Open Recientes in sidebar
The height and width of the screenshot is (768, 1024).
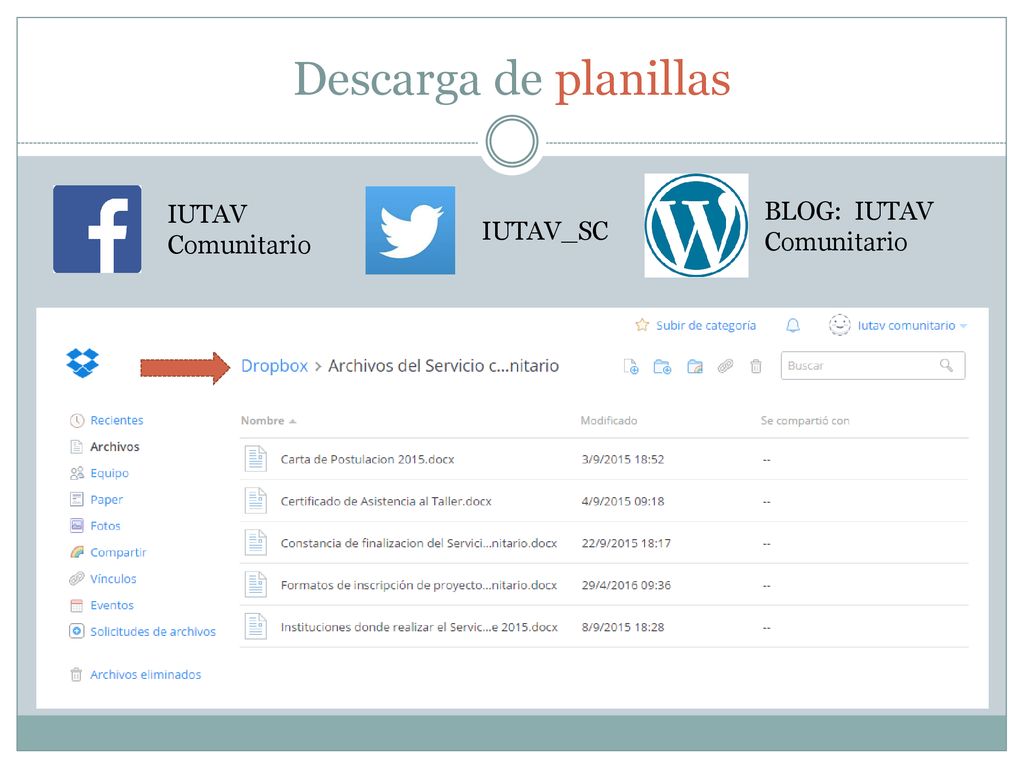pyautogui.click(x=117, y=421)
